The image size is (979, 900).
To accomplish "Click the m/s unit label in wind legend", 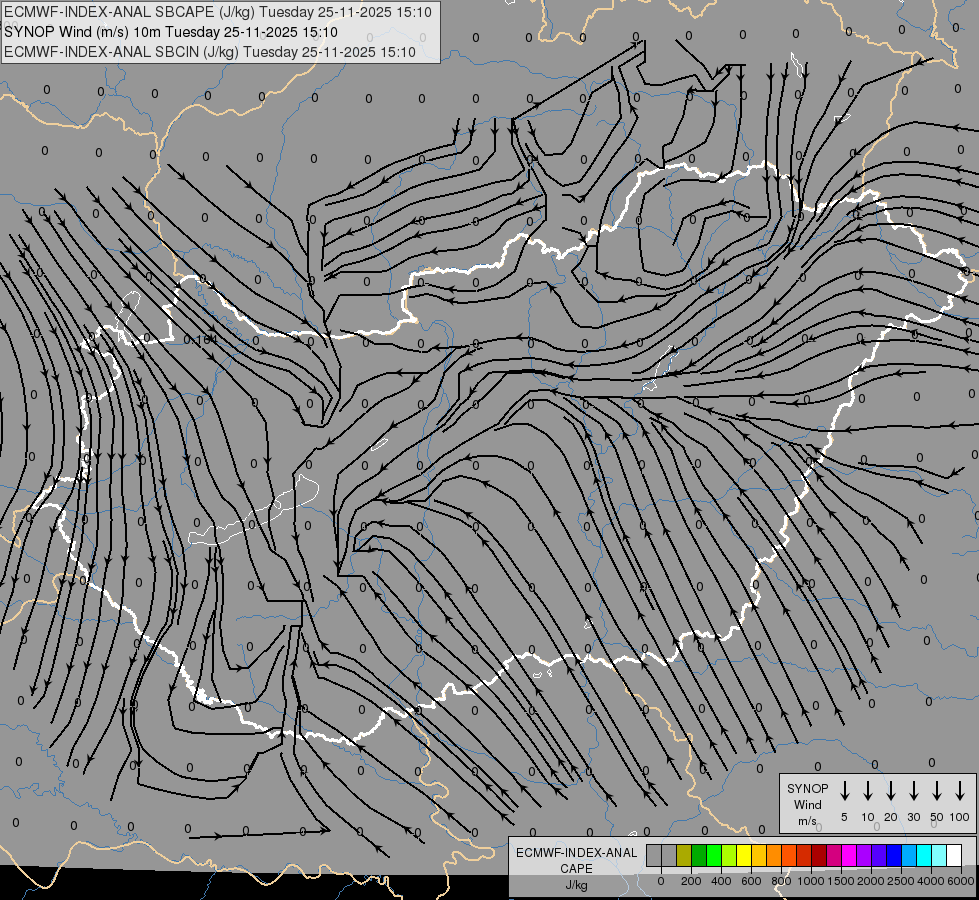I will (807, 821).
